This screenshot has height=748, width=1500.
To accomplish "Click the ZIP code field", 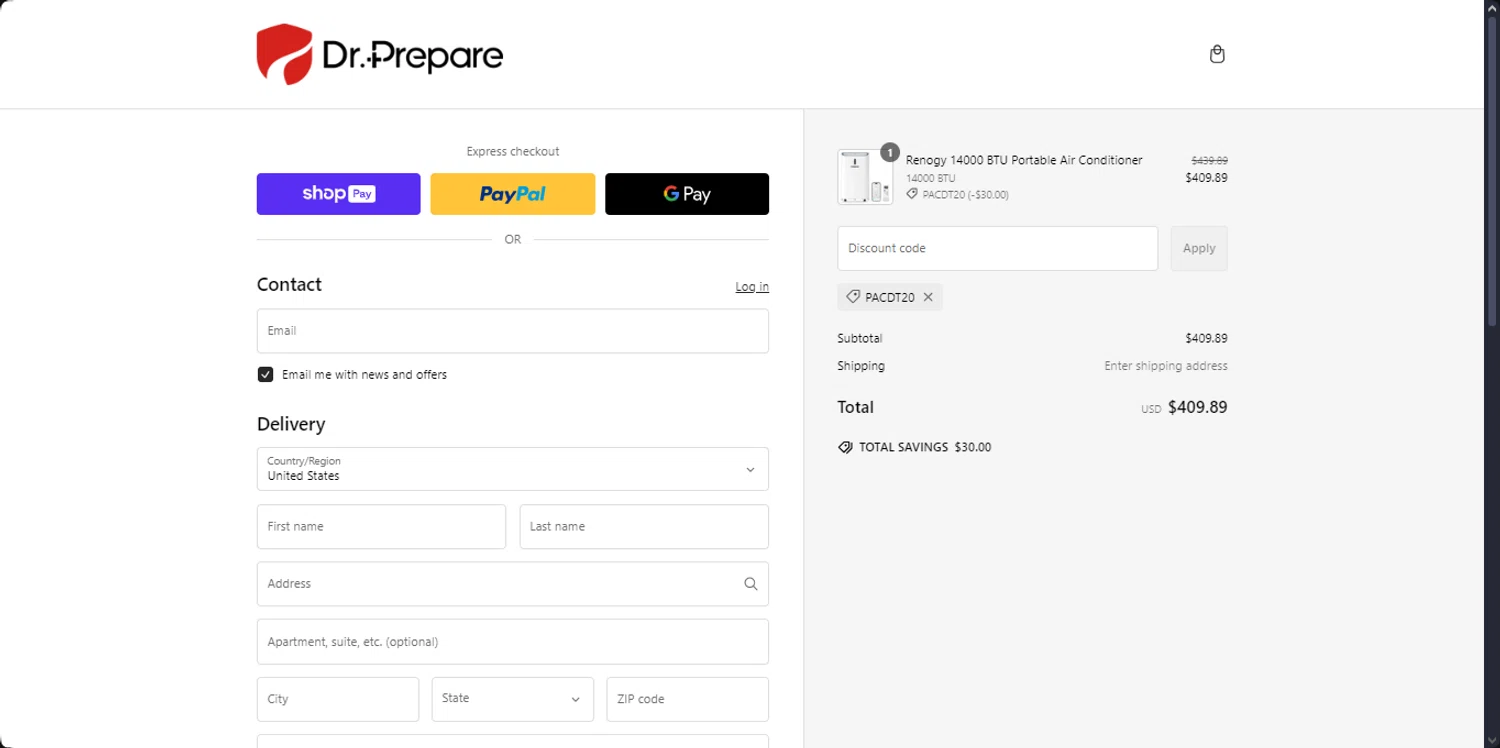I will point(688,699).
